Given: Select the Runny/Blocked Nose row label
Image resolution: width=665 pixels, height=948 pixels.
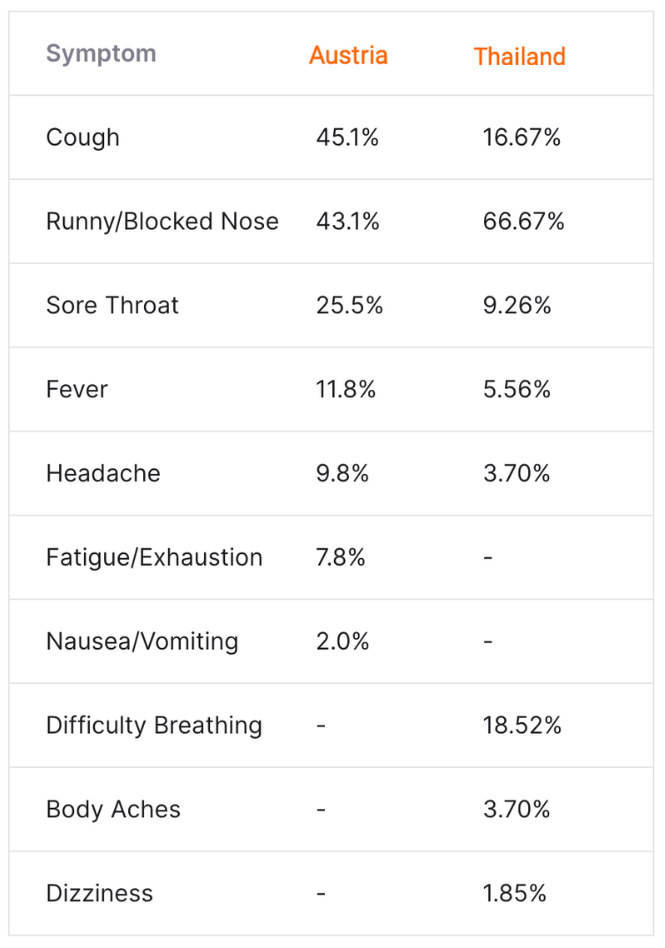Looking at the screenshot, I should [x=162, y=222].
